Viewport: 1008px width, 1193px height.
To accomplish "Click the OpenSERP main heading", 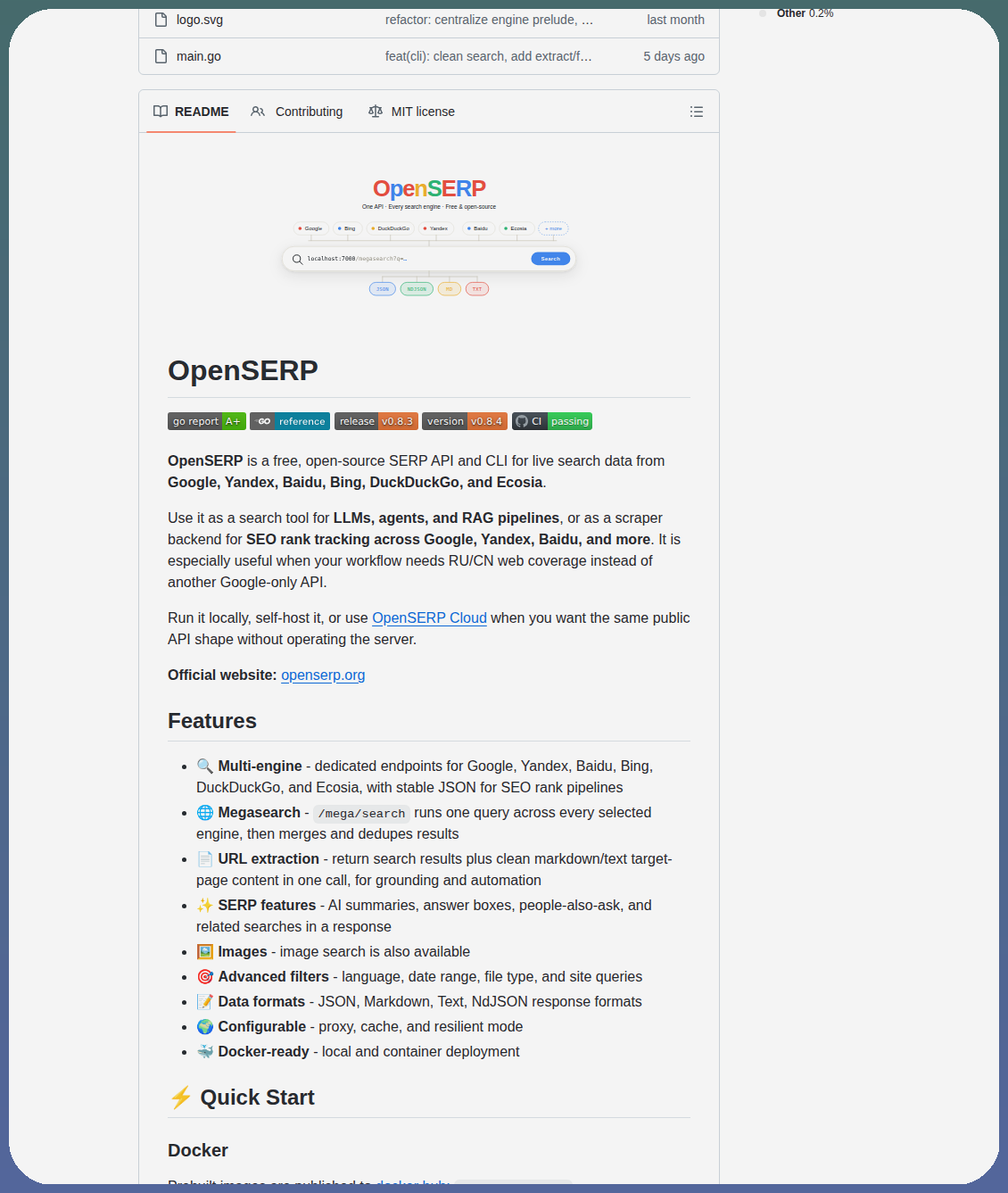I will (x=243, y=370).
